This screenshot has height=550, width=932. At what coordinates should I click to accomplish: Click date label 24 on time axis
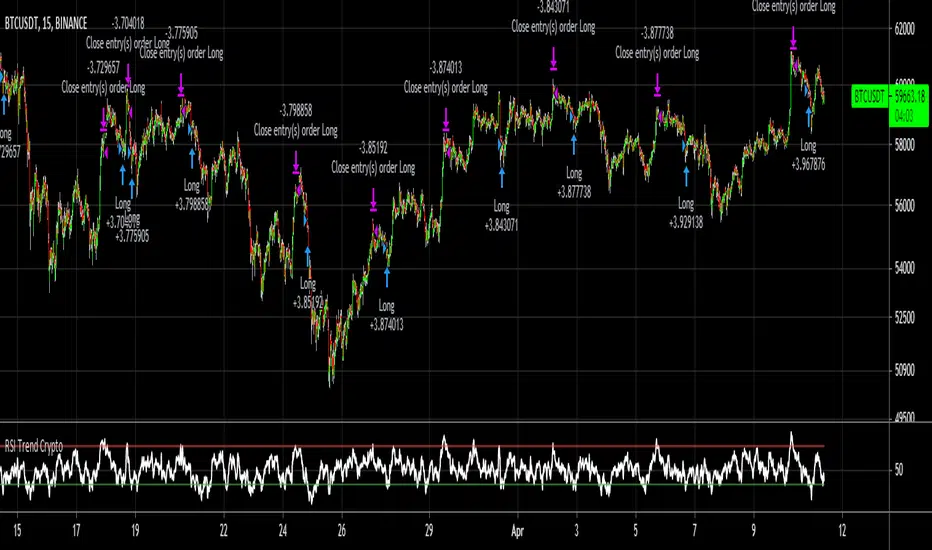pos(282,530)
